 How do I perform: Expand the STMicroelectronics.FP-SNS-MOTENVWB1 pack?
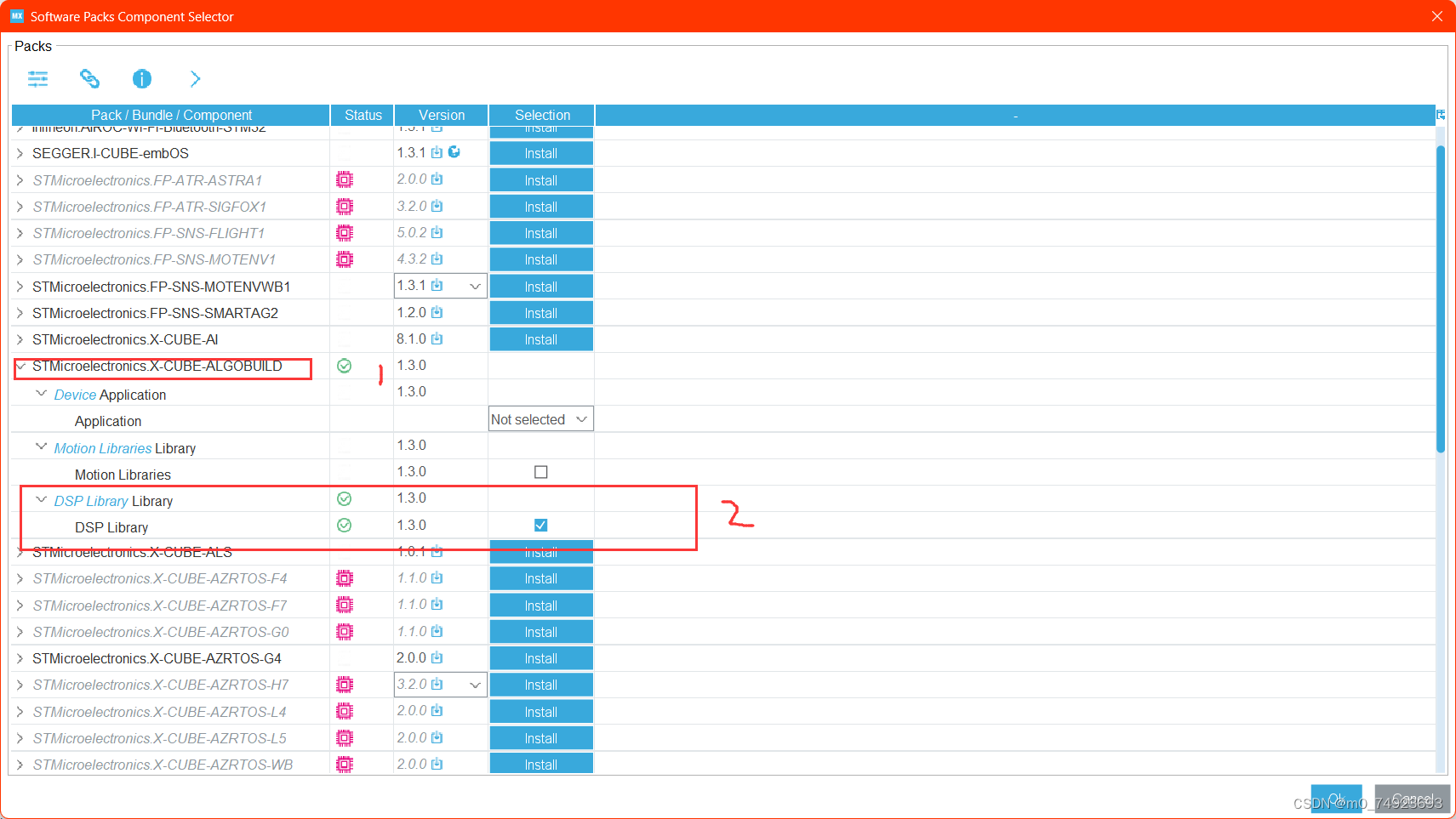click(20, 287)
